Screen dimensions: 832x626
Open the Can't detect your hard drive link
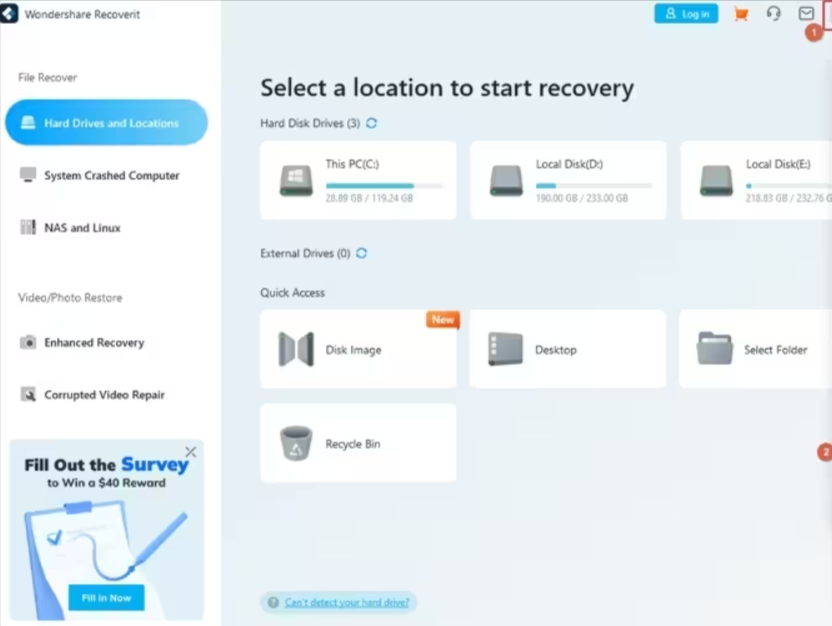[x=347, y=602]
